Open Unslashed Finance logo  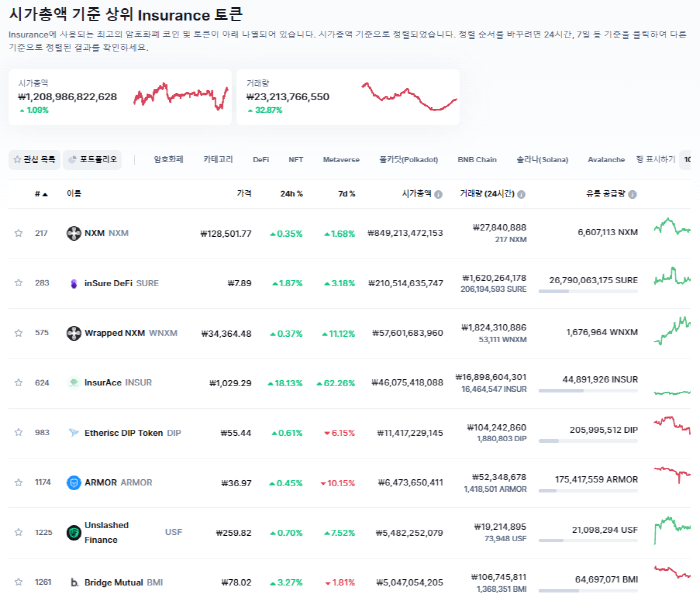pyautogui.click(x=74, y=532)
